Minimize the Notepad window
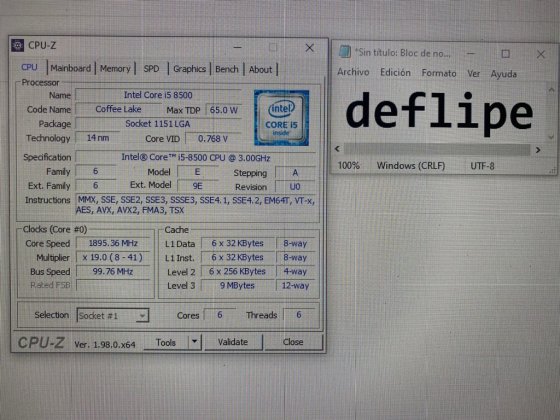 [471, 54]
